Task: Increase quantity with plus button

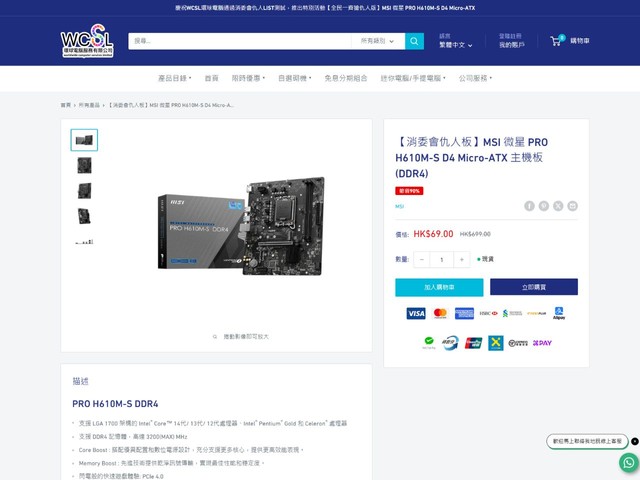Action: [x=462, y=260]
